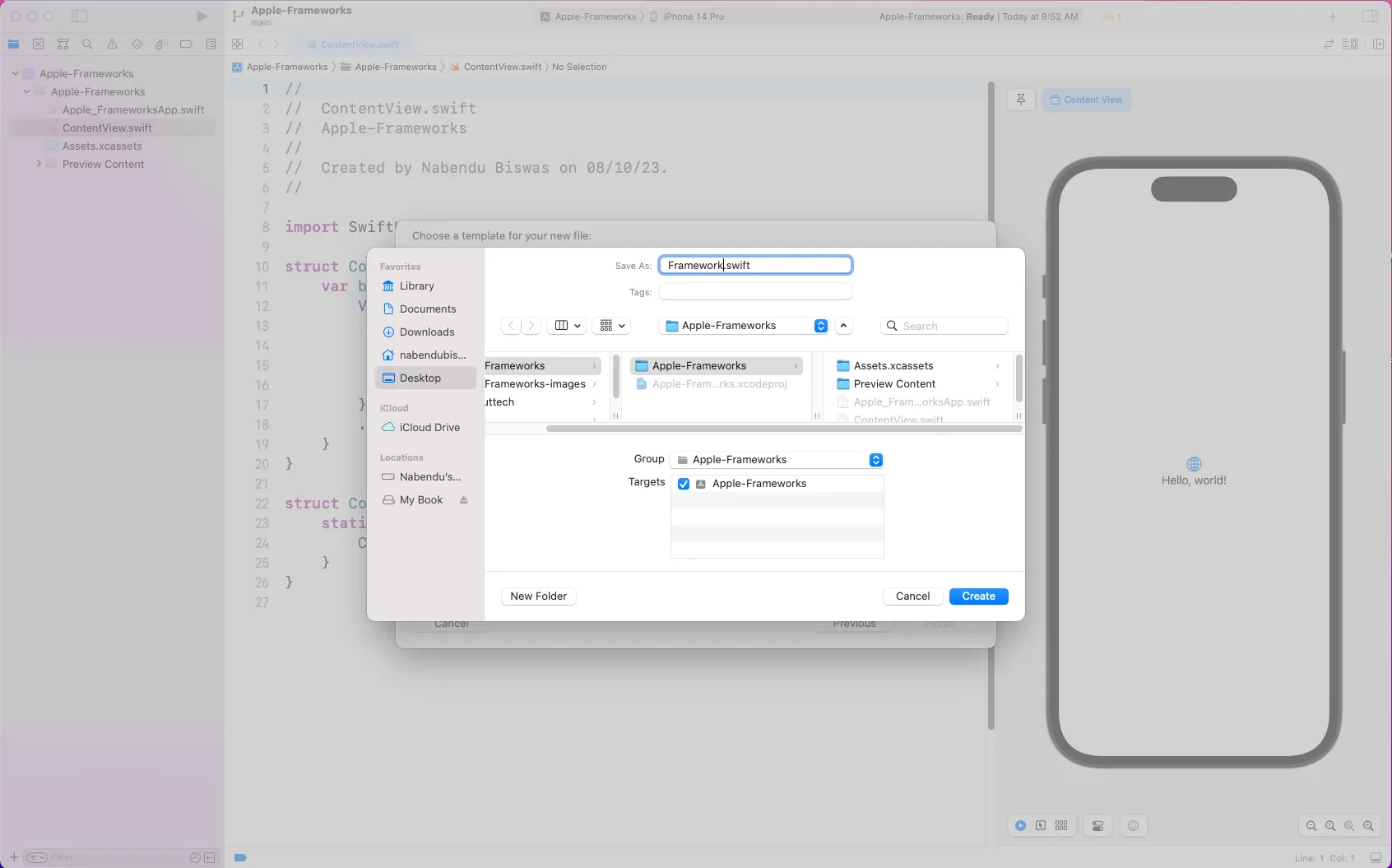The image size is (1392, 868).
Task: Eject the My Book drive
Action: 464,500
